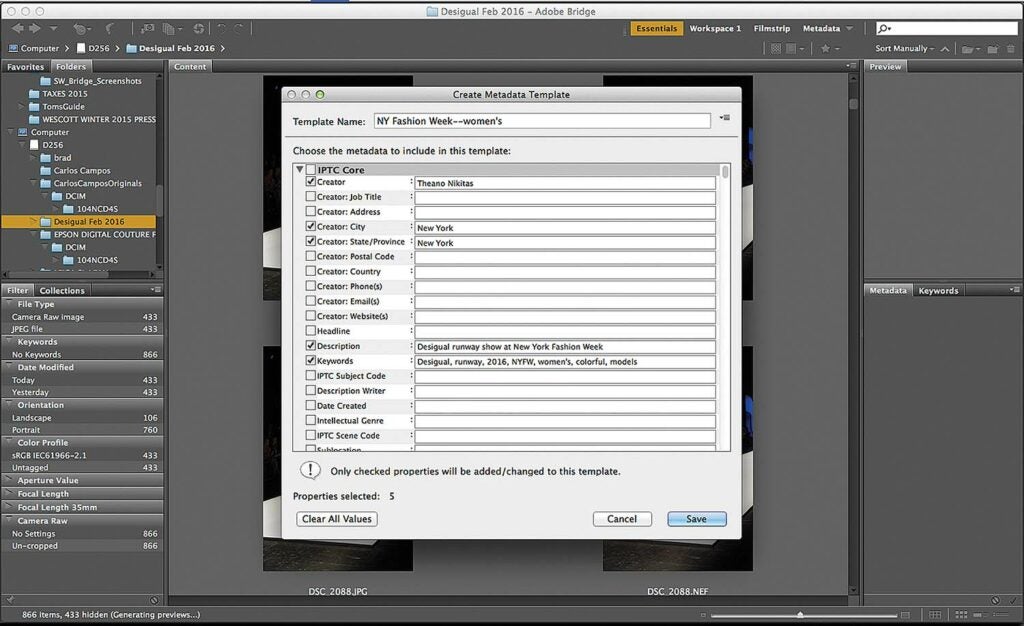Click the Save button
Screen dimensions: 1024x626
[697, 519]
